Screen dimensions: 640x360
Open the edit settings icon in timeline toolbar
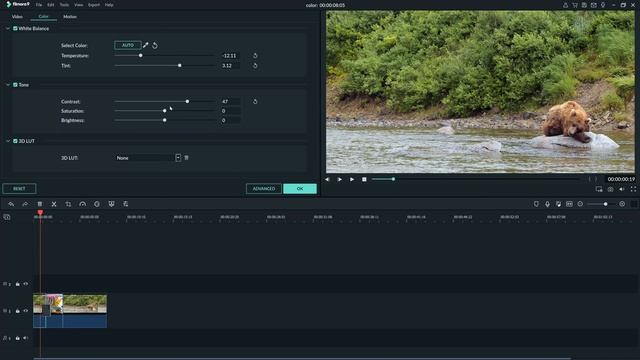pyautogui.click(x=126, y=204)
